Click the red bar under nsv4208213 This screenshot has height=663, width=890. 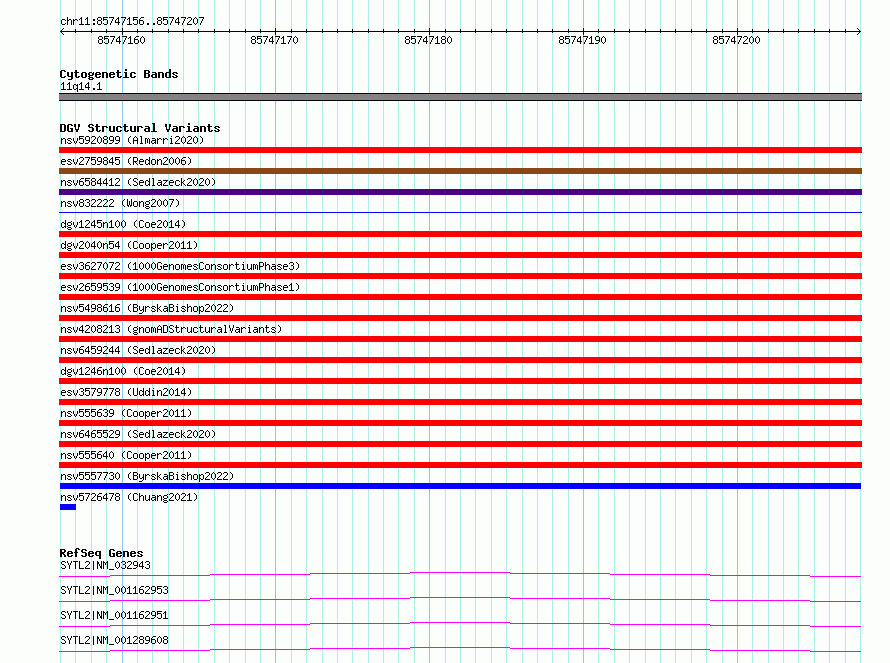pyautogui.click(x=460, y=339)
